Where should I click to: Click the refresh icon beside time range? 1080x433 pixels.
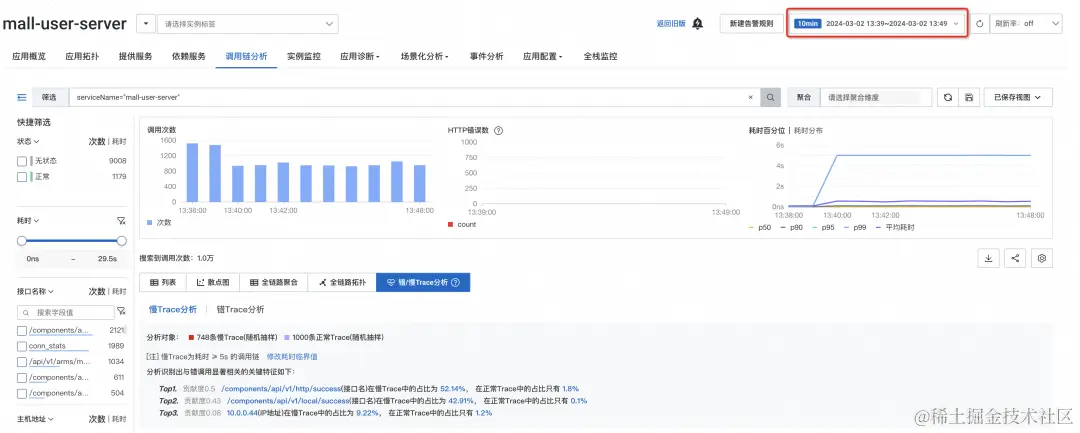pos(979,23)
